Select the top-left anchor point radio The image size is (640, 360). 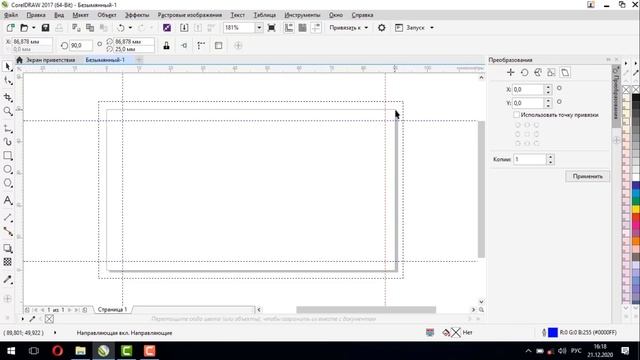click(518, 125)
